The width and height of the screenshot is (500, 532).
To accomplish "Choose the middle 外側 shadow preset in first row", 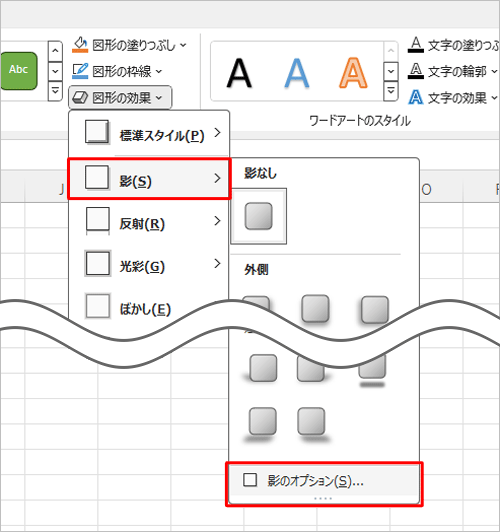I will pos(315,308).
